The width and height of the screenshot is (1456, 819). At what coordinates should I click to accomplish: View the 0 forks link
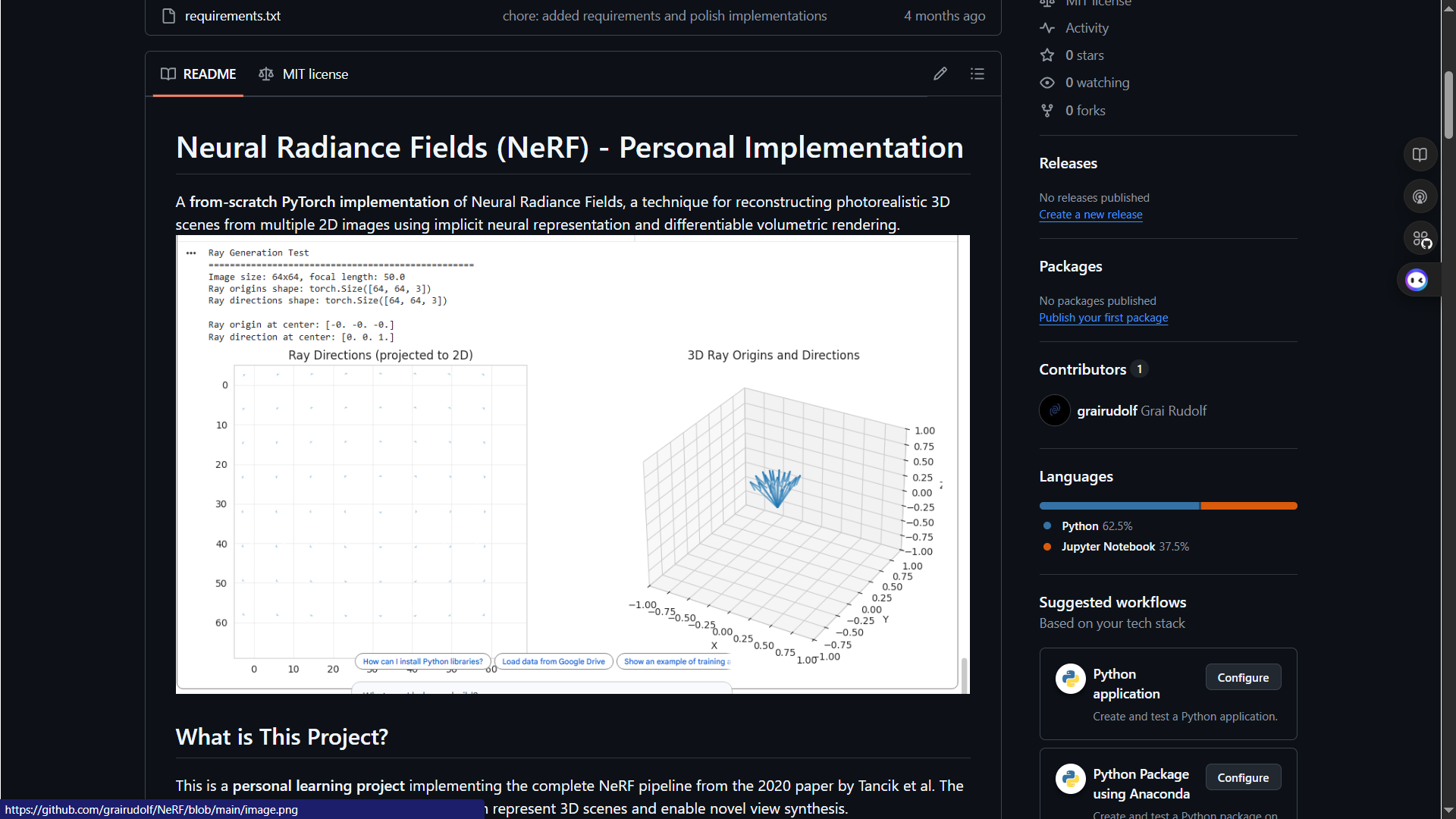tap(1085, 111)
